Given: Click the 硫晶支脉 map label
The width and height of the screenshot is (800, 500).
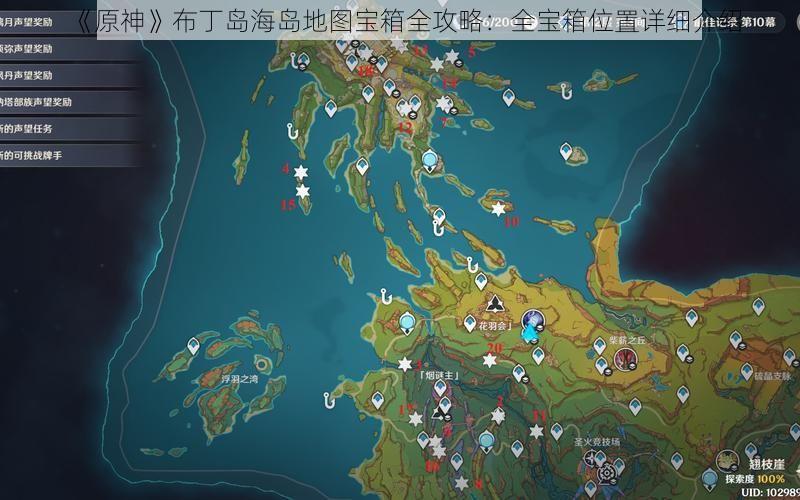Looking at the screenshot, I should click(x=772, y=376).
